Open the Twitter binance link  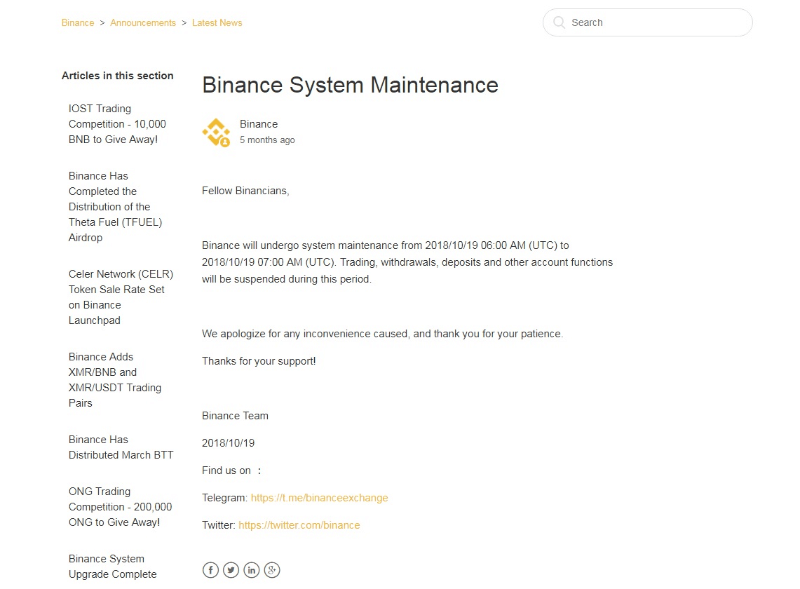(x=299, y=525)
